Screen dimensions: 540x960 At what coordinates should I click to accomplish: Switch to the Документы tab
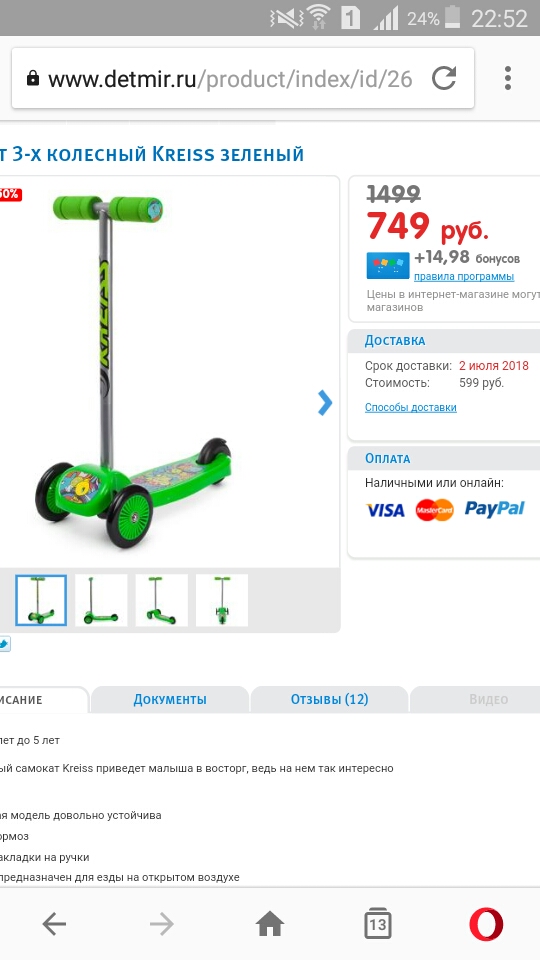(x=170, y=699)
